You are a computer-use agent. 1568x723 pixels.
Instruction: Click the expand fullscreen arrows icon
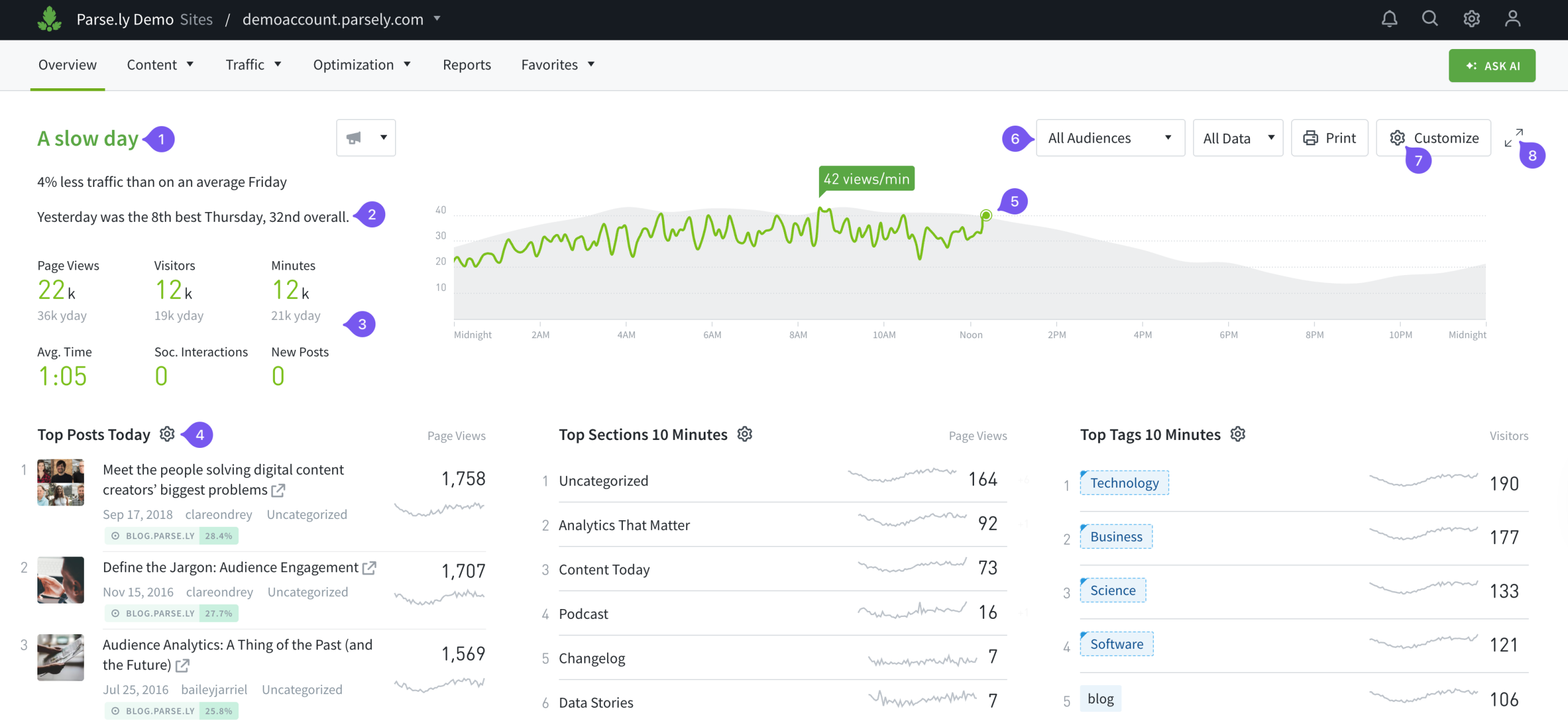click(x=1513, y=138)
